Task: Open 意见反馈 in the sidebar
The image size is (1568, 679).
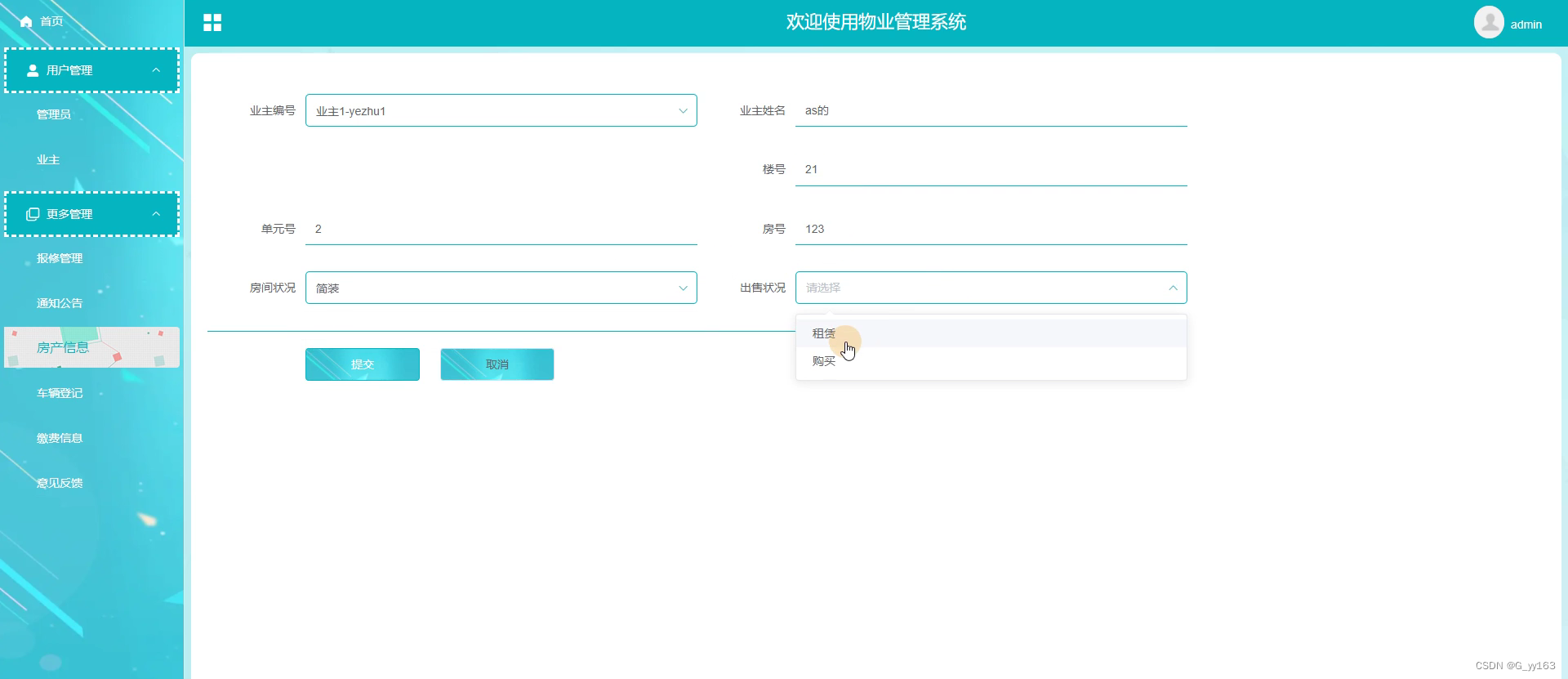Action: tap(60, 483)
